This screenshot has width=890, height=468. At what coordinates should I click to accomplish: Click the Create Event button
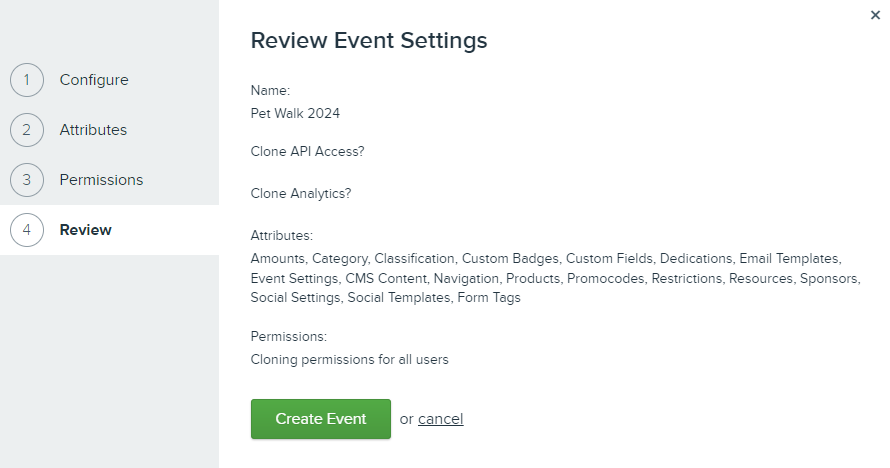click(321, 419)
